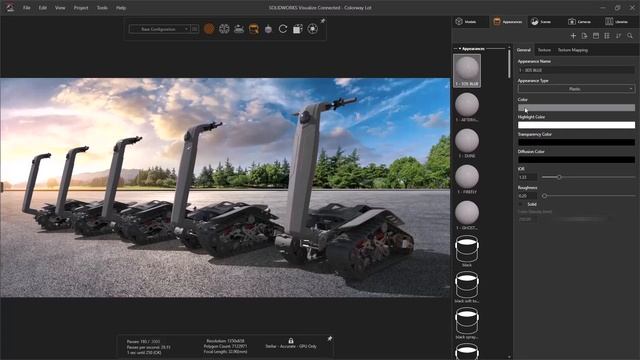Open the Edit menu
Screen dimensions: 640x360
point(42,8)
